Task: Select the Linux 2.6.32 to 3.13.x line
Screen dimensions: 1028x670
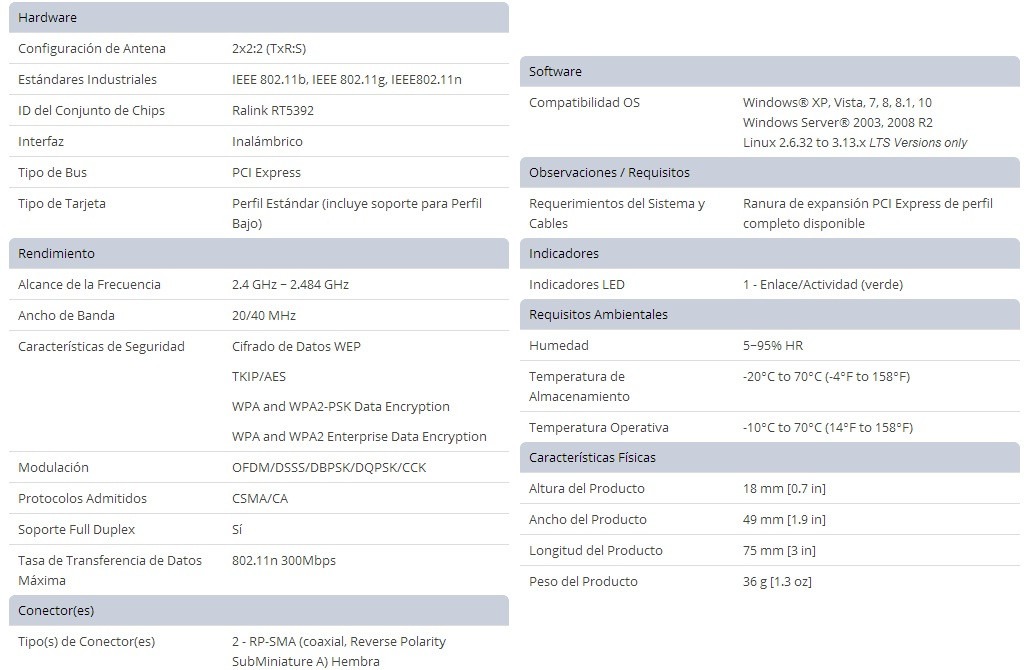Action: click(855, 142)
